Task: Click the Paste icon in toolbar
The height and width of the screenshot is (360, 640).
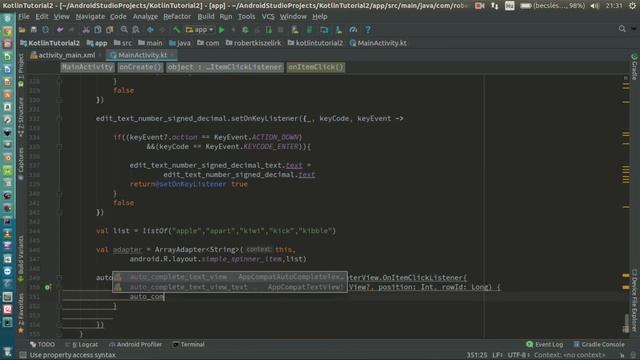Action: click(x=109, y=30)
